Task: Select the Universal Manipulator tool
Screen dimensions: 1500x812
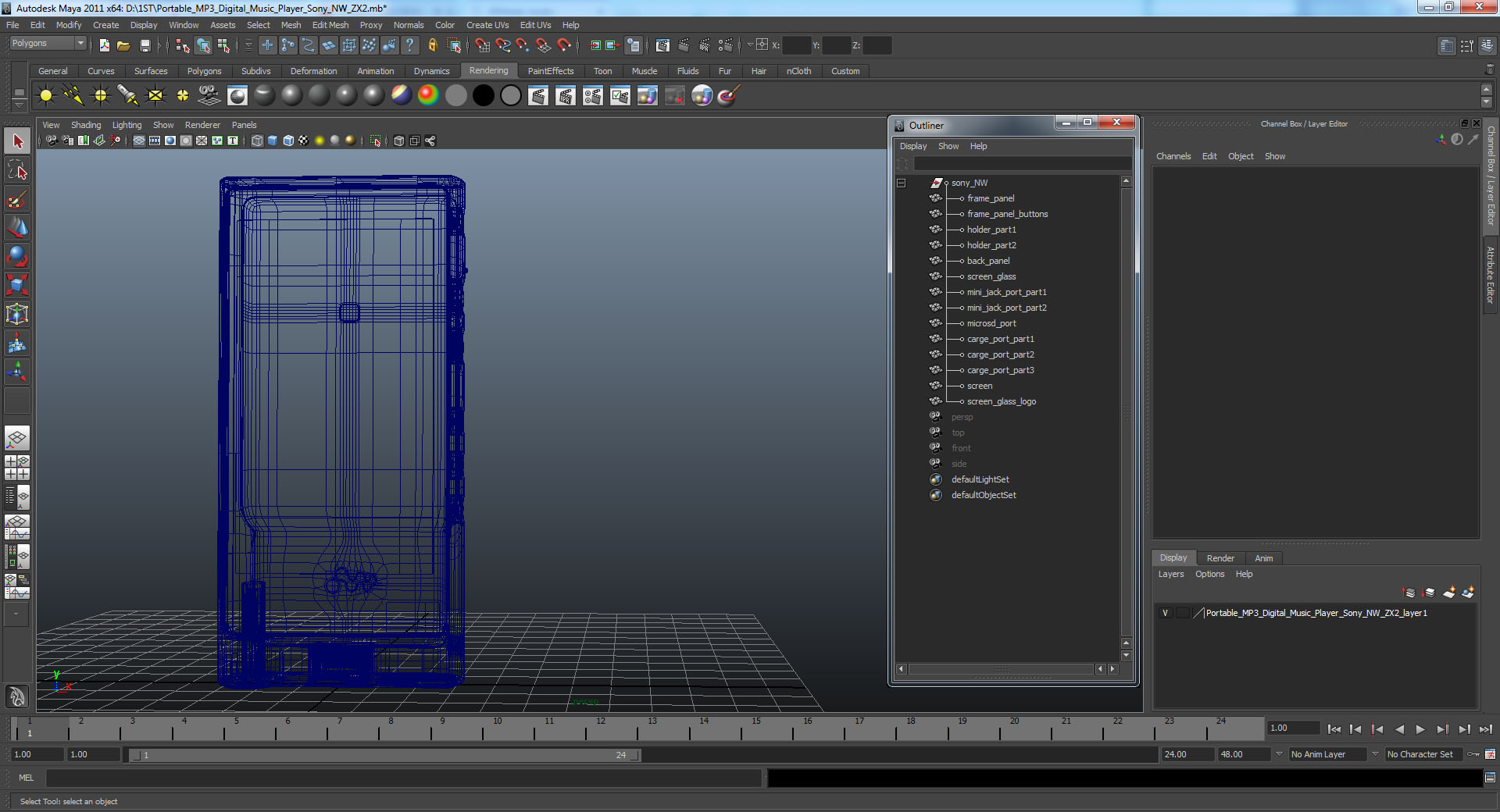Action: pos(17,314)
